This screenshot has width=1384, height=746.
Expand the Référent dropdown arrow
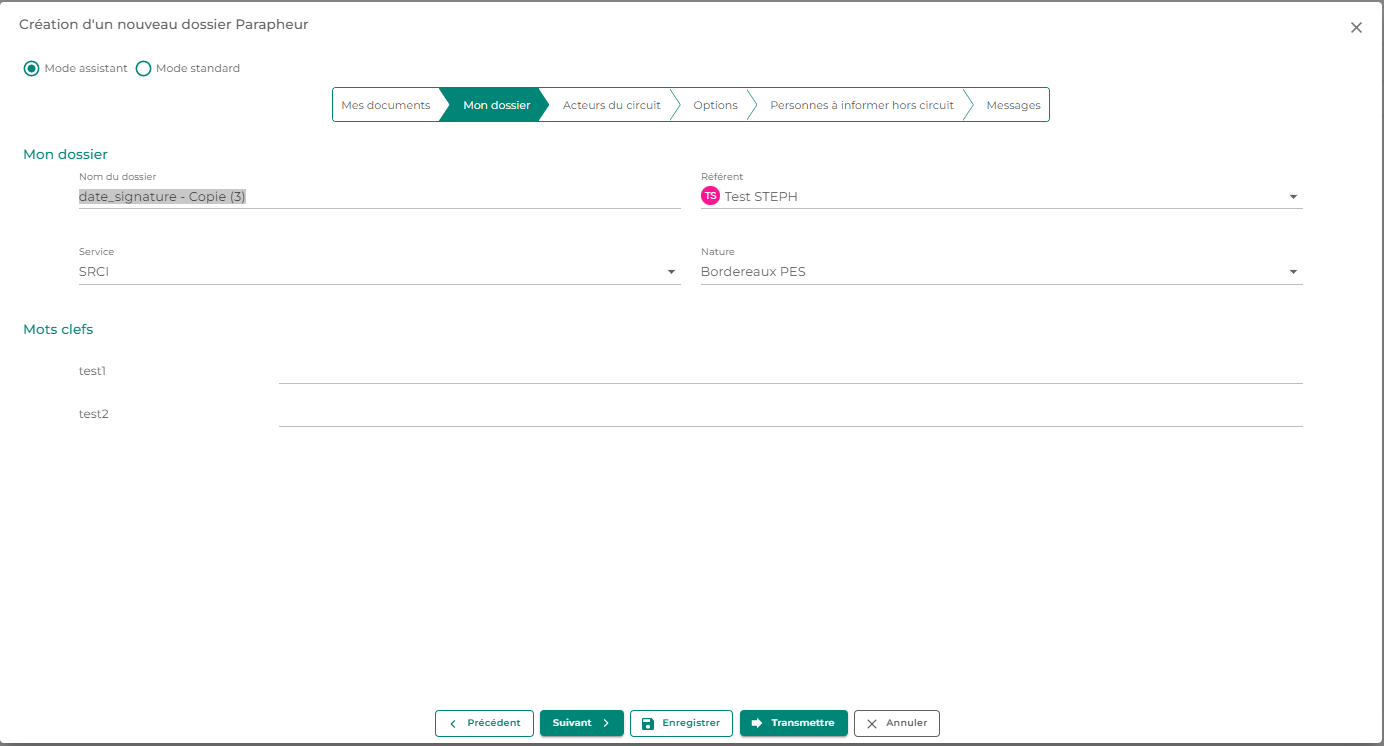(1293, 197)
